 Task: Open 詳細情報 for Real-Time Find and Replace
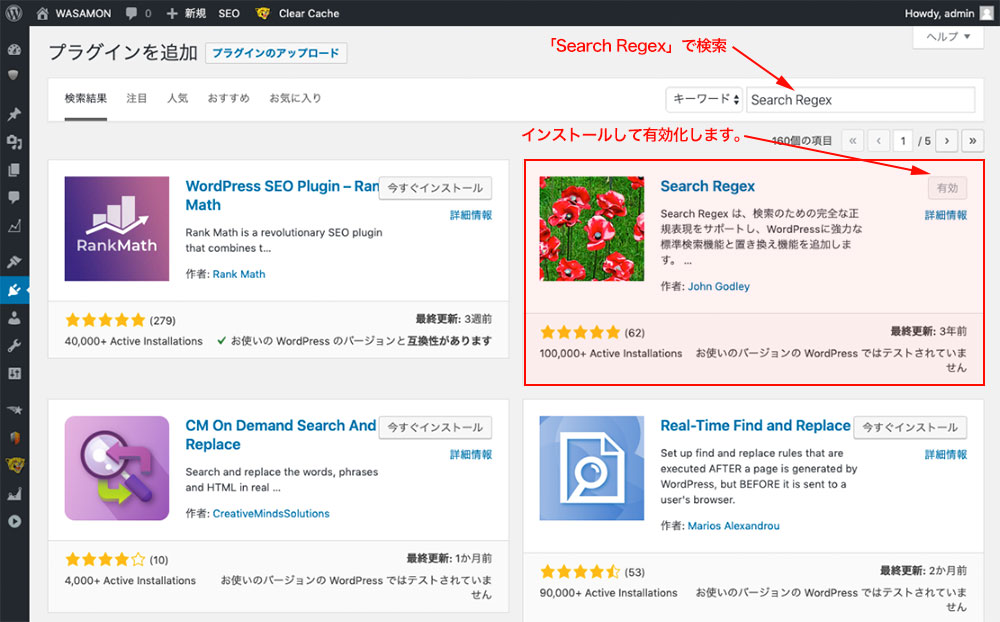946,455
